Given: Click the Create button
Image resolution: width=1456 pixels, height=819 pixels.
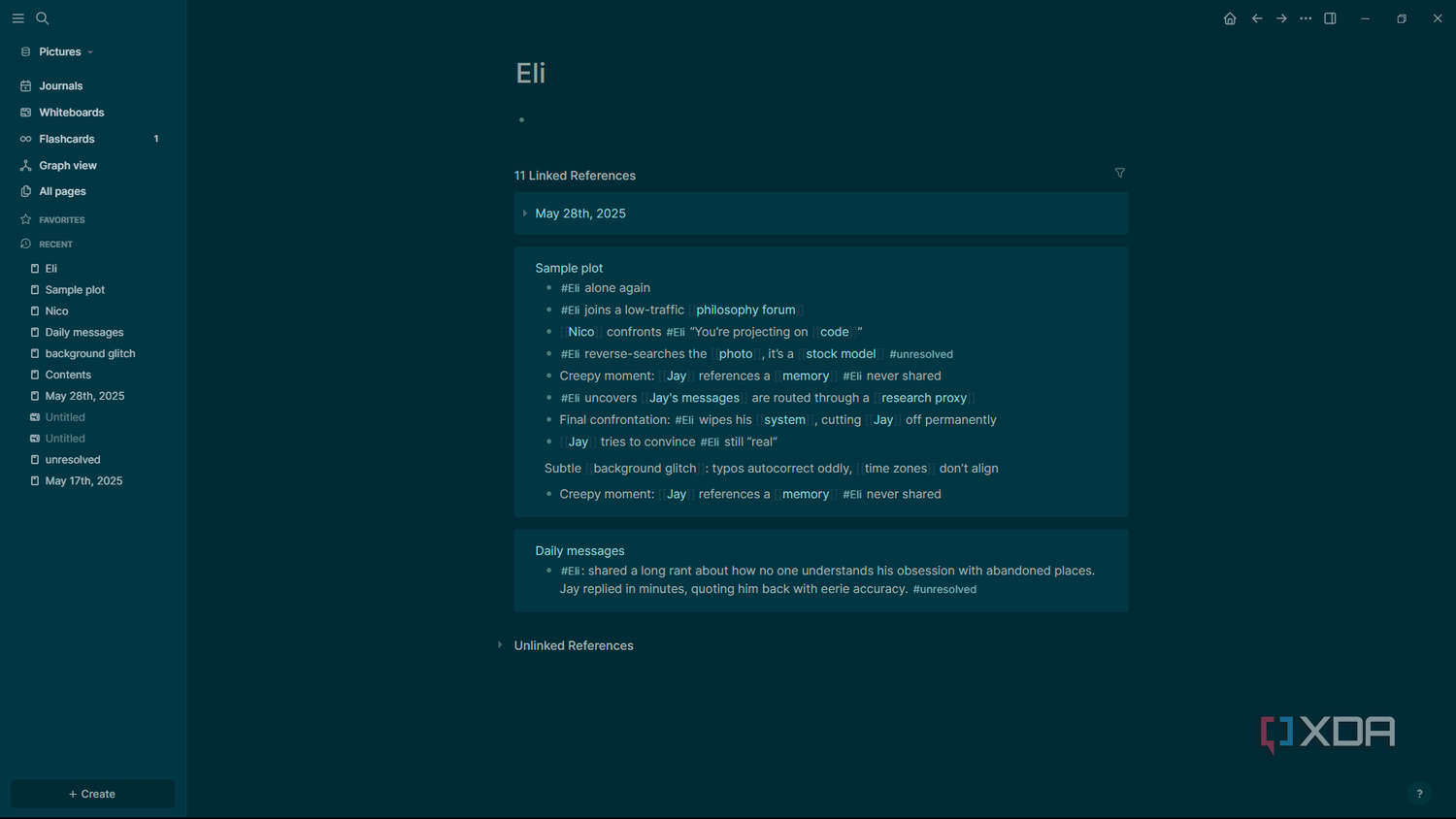Looking at the screenshot, I should pos(92,794).
